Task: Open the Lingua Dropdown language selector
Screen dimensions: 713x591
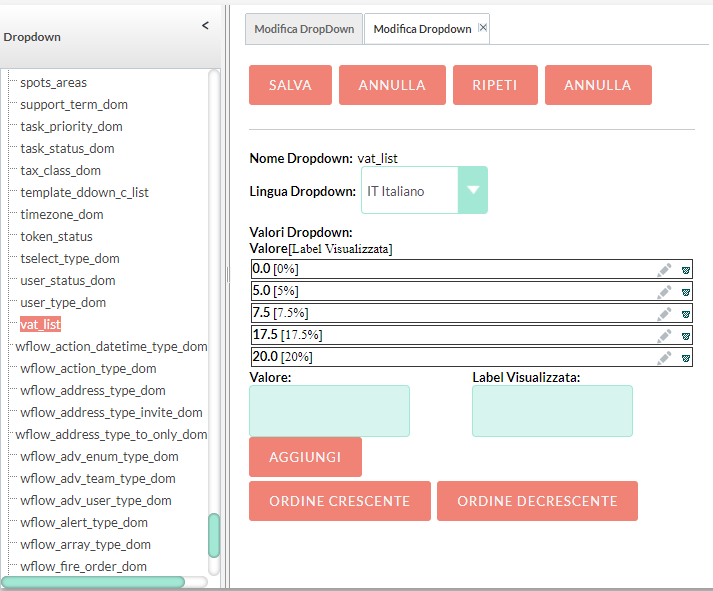Action: tap(473, 190)
